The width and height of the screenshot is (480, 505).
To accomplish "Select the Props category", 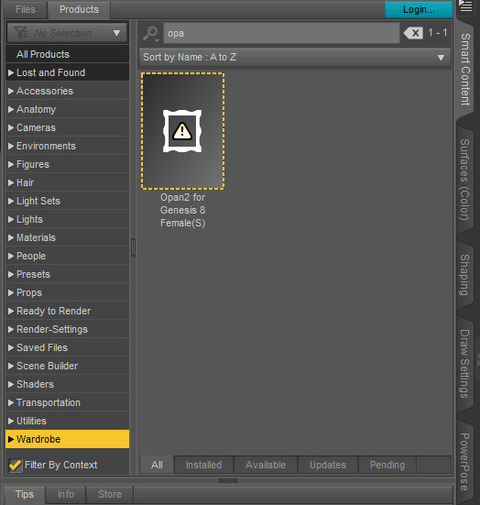I will 67,293.
